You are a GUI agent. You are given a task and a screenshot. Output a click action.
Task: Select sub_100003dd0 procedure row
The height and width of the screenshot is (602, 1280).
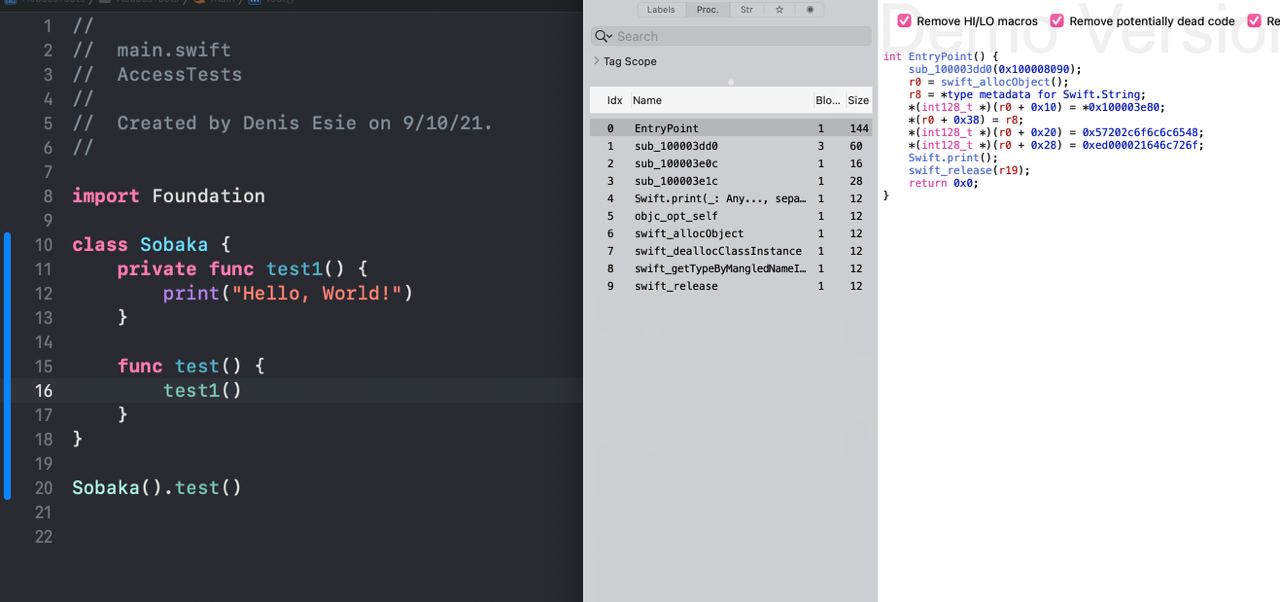[675, 146]
